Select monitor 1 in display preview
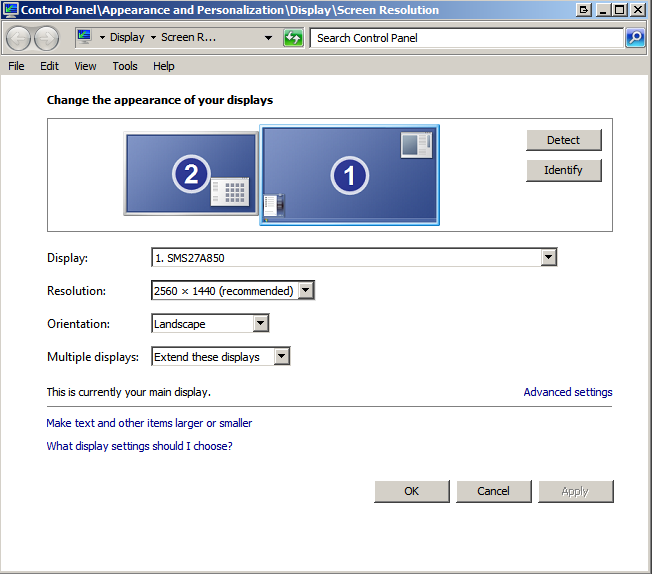 click(x=349, y=175)
